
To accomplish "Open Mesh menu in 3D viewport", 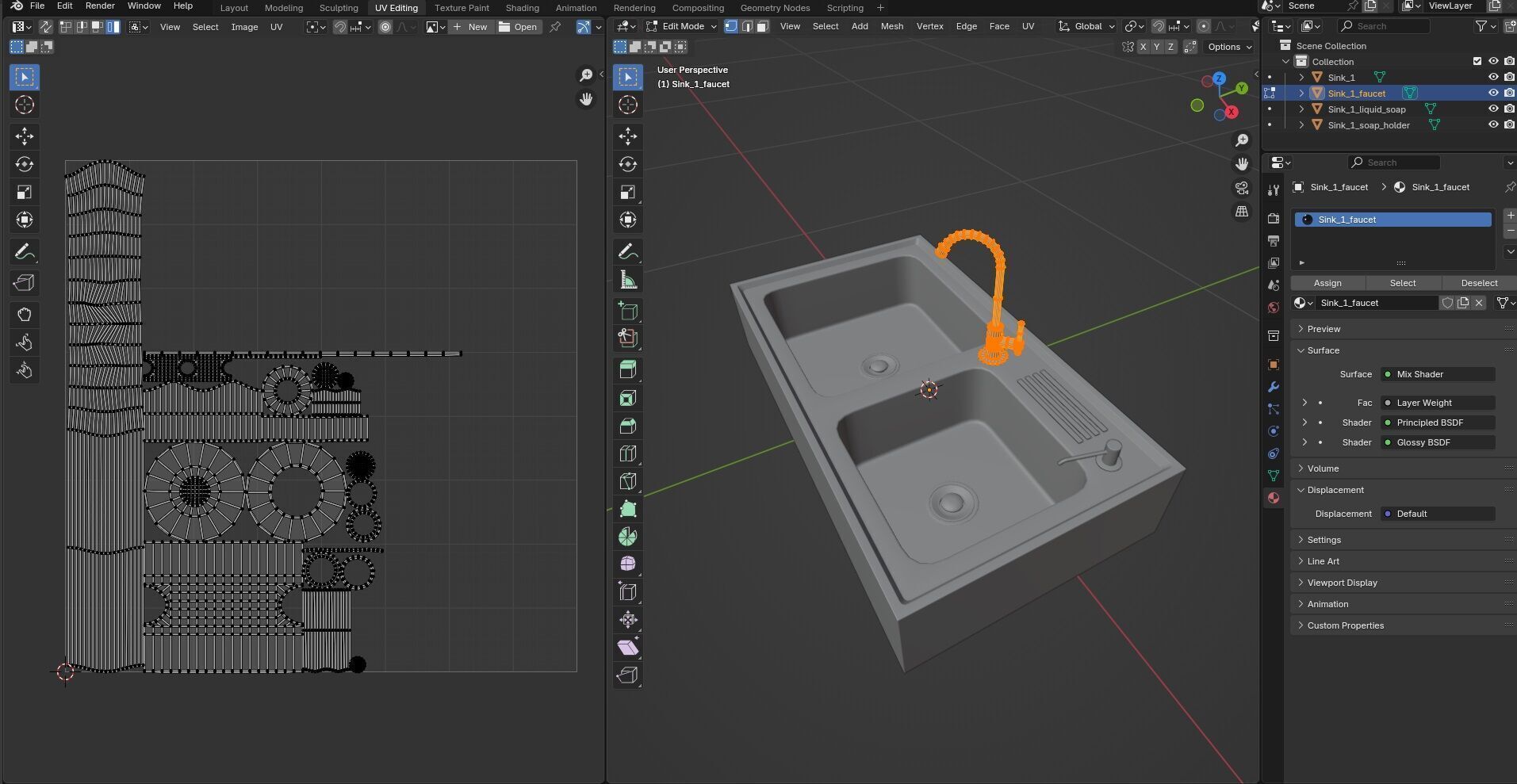I will [x=892, y=26].
